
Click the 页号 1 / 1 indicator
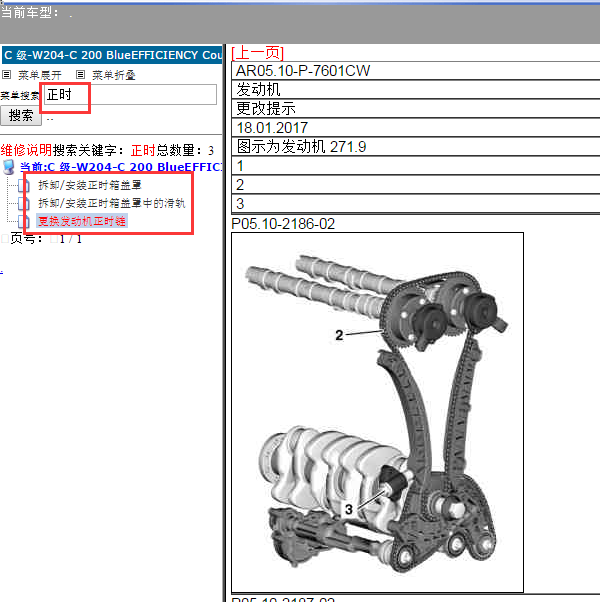click(x=45, y=239)
